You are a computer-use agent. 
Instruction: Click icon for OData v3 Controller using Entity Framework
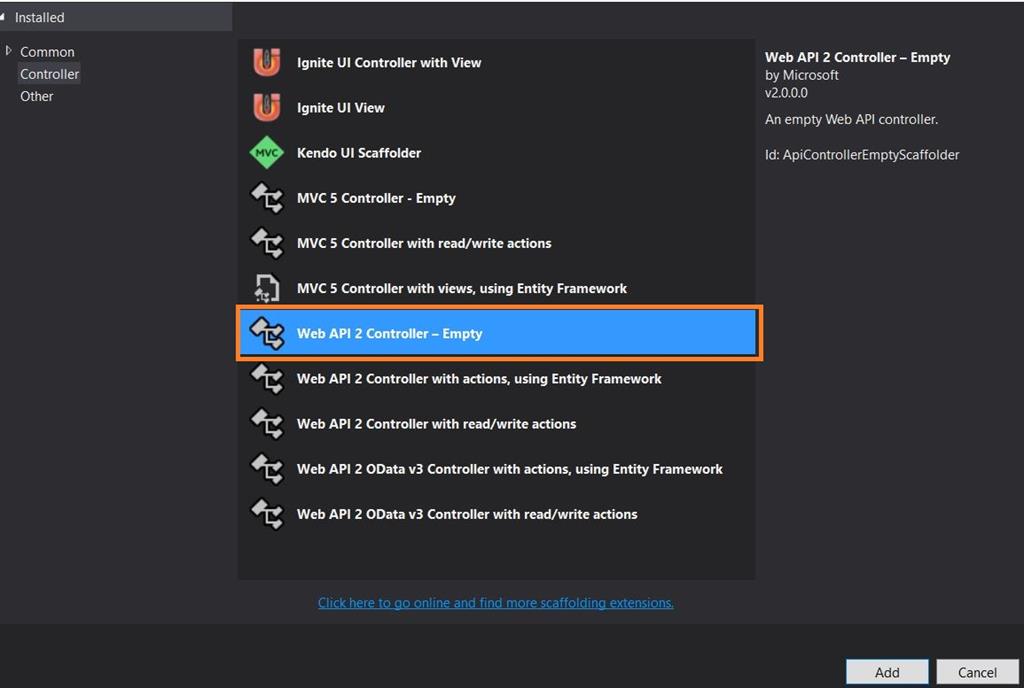267,469
